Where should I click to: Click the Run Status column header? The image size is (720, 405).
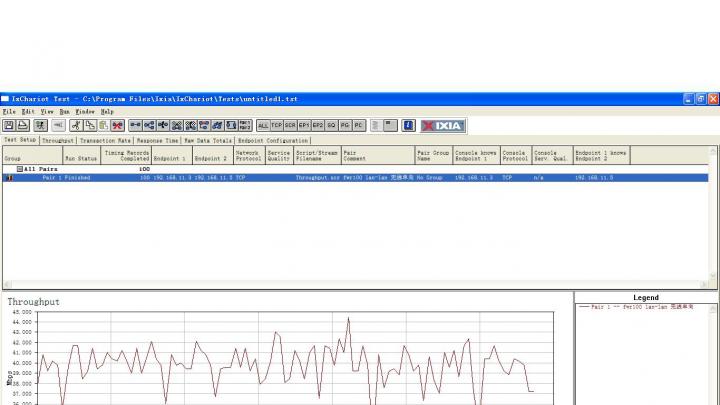click(x=82, y=155)
